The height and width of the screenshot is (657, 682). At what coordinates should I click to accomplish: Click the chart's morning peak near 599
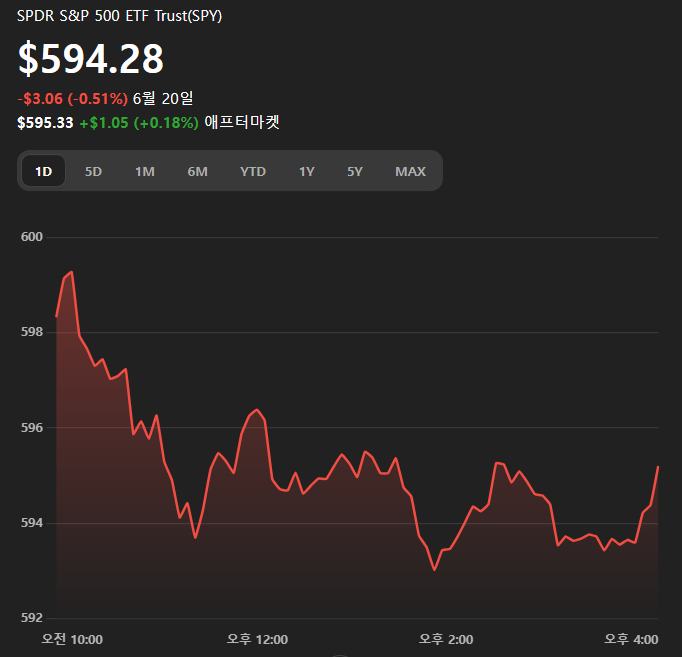[x=72, y=272]
